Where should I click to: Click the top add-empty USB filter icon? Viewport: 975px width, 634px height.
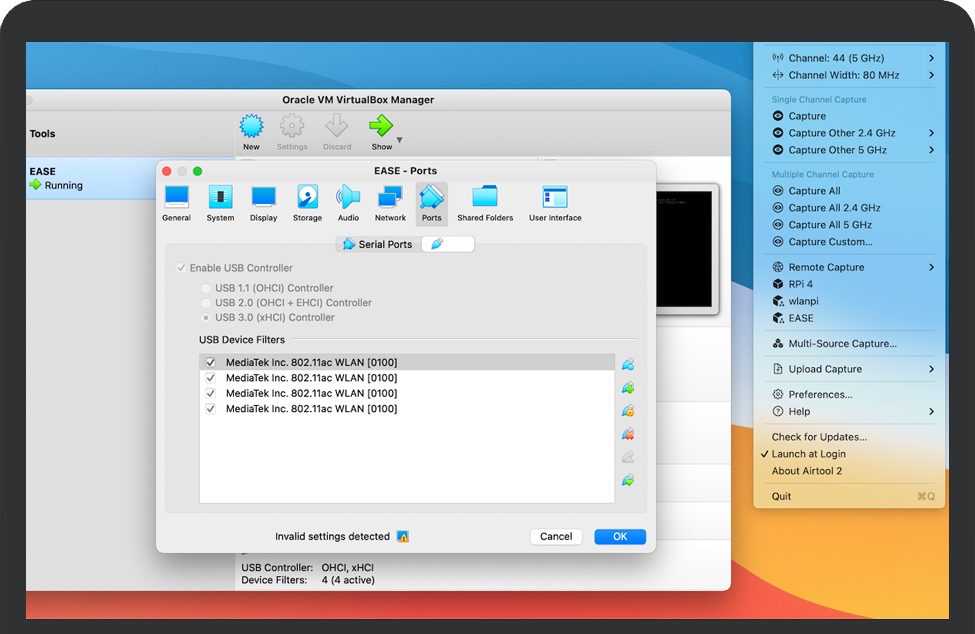tap(627, 365)
